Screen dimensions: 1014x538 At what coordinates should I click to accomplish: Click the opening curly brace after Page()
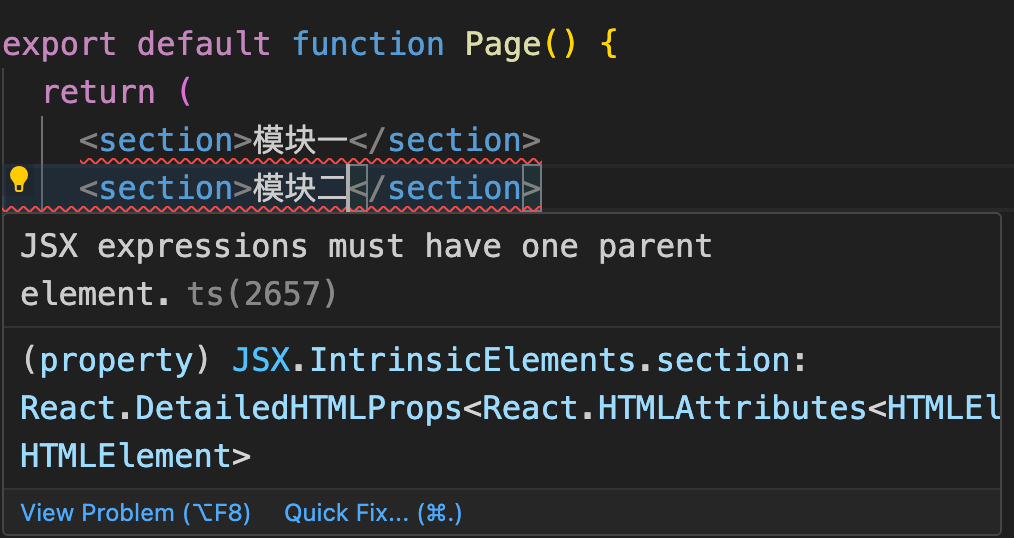[x=608, y=44]
